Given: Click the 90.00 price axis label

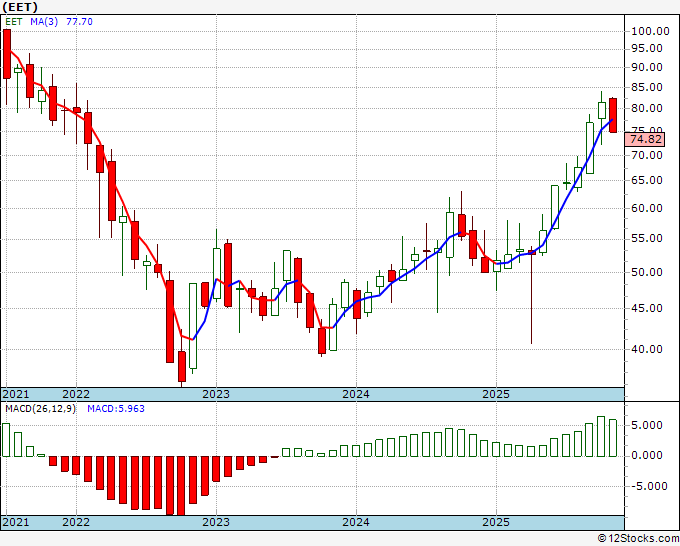Looking at the screenshot, I should [647, 68].
